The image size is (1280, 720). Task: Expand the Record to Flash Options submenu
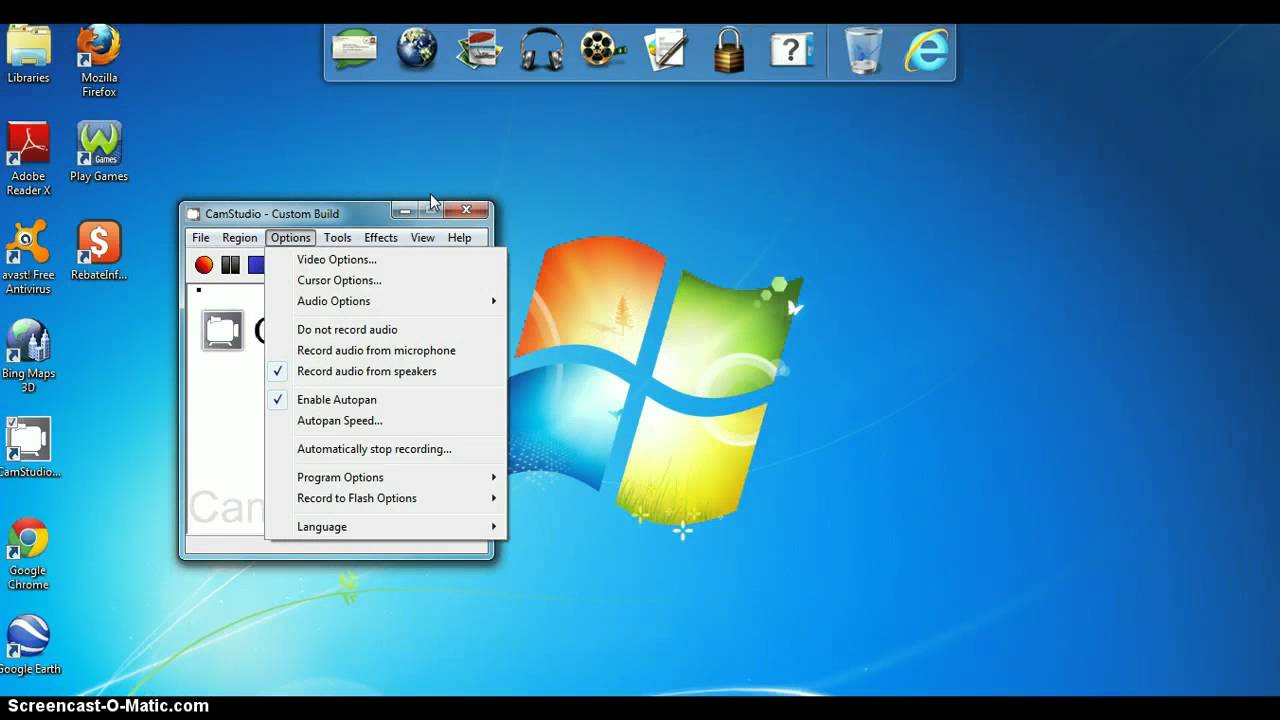(386, 498)
